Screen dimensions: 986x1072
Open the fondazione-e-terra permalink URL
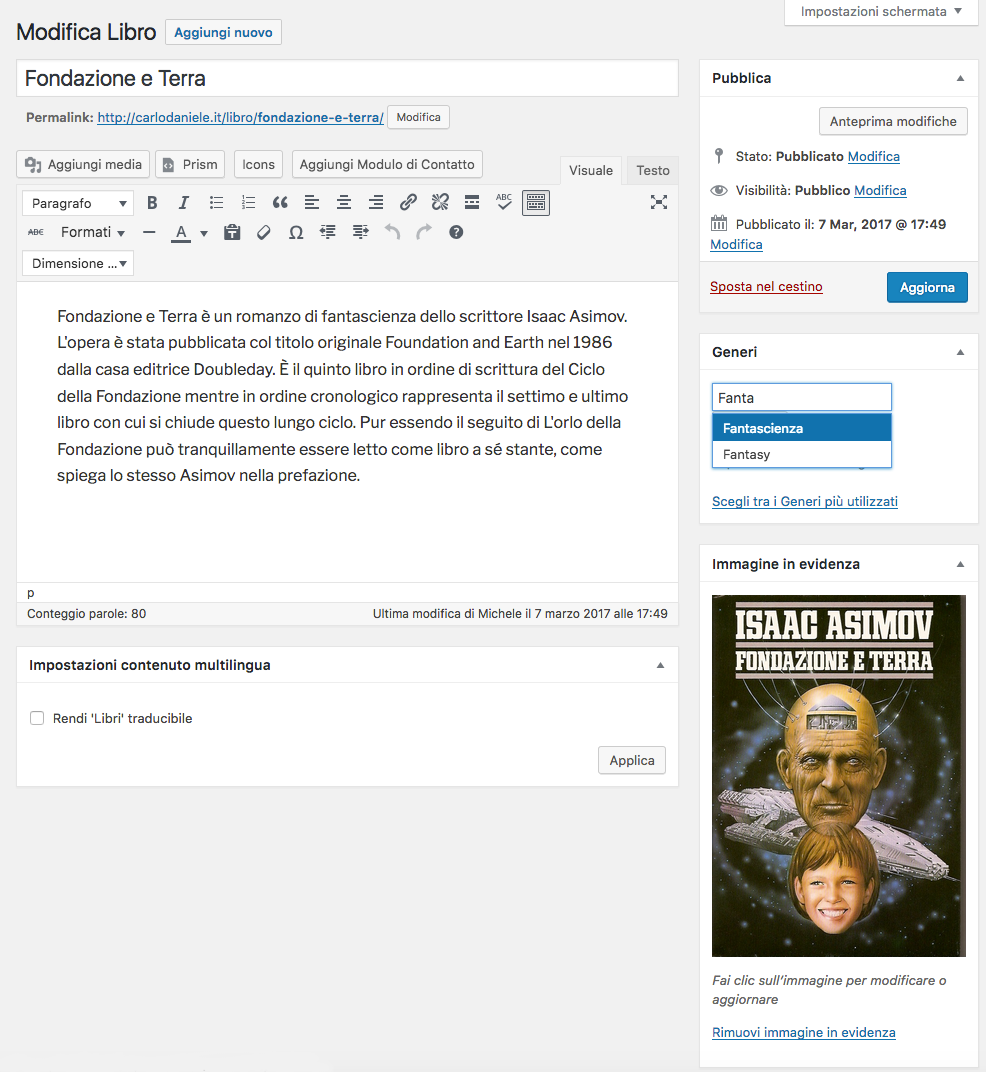point(240,118)
